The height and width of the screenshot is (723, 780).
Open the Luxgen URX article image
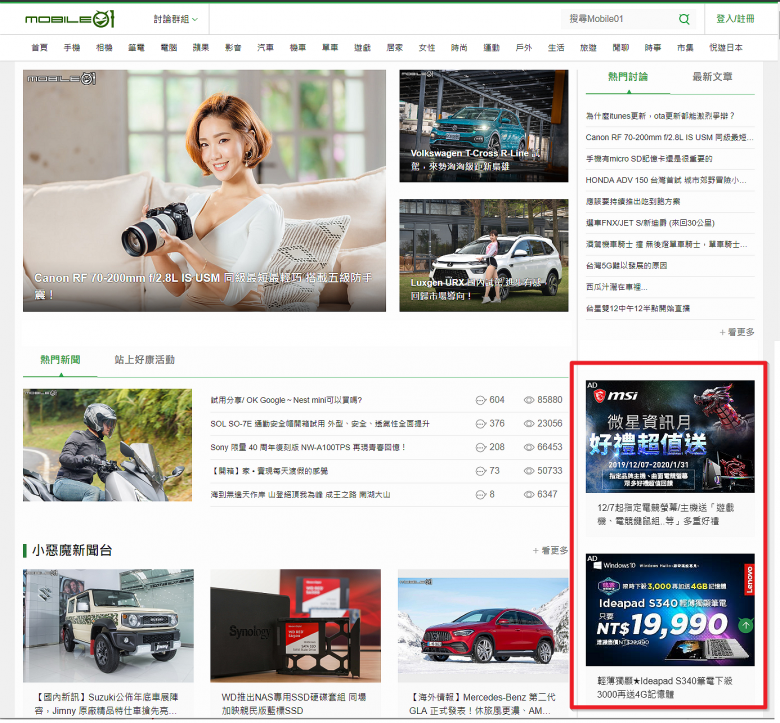pos(484,256)
